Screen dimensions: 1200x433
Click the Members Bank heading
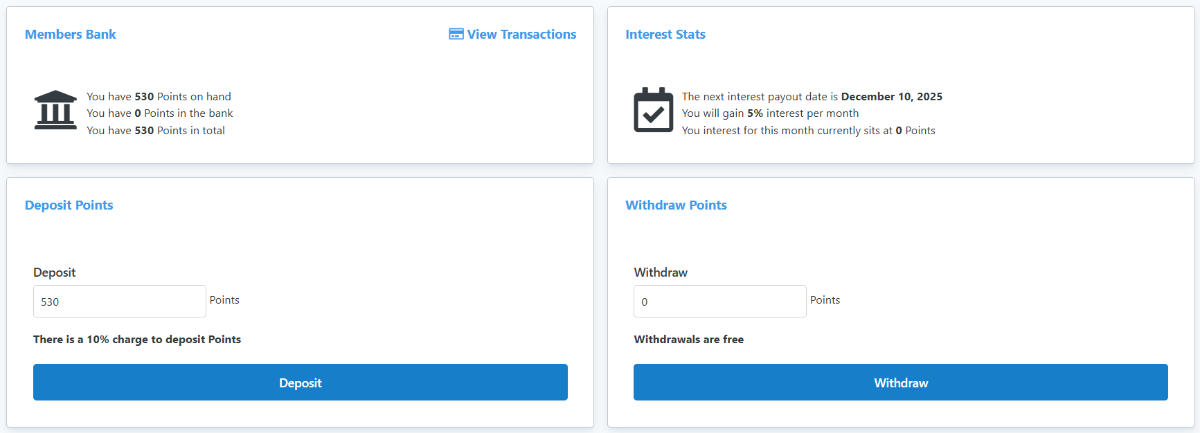click(x=70, y=34)
